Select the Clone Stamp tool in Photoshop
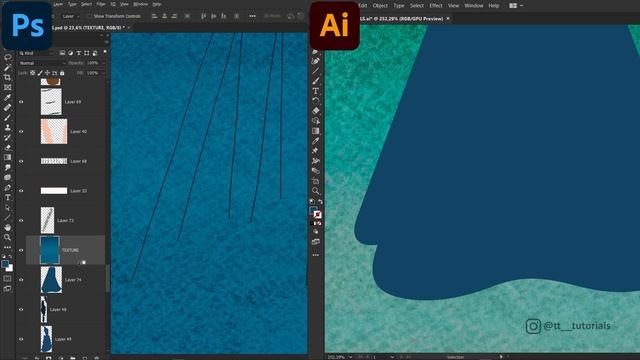Viewport: 640px width, 360px height. click(x=7, y=127)
